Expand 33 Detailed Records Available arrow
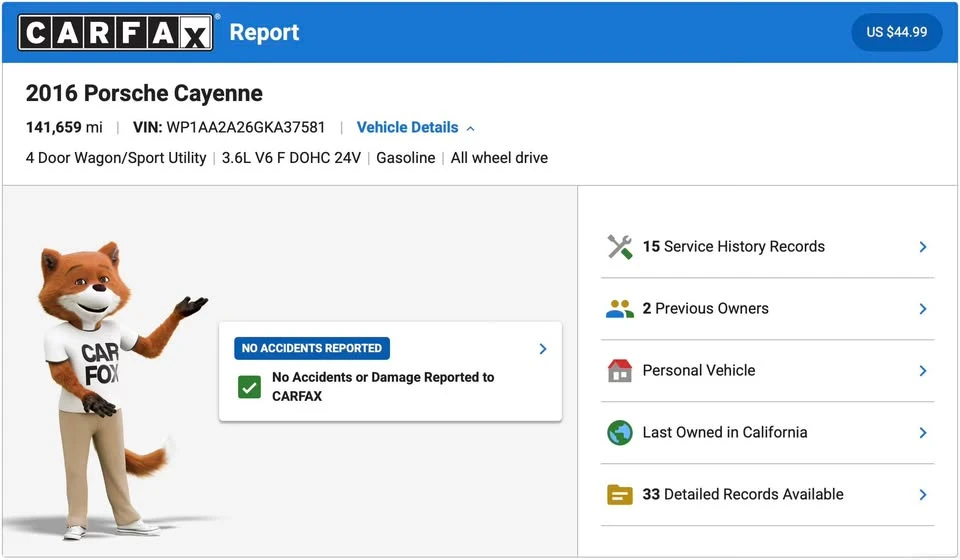Viewport: 960px width, 560px height. (923, 495)
